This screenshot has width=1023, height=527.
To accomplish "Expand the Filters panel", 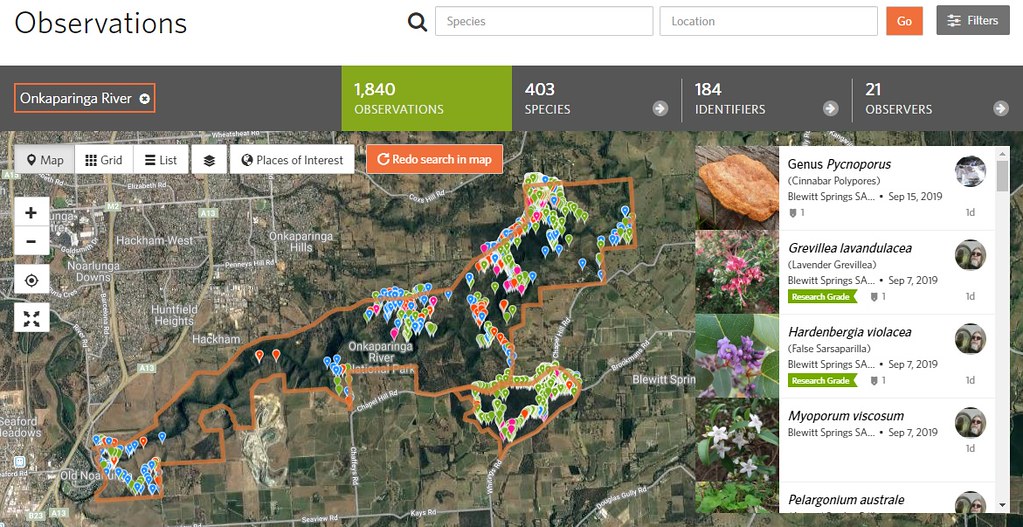I will click(972, 21).
